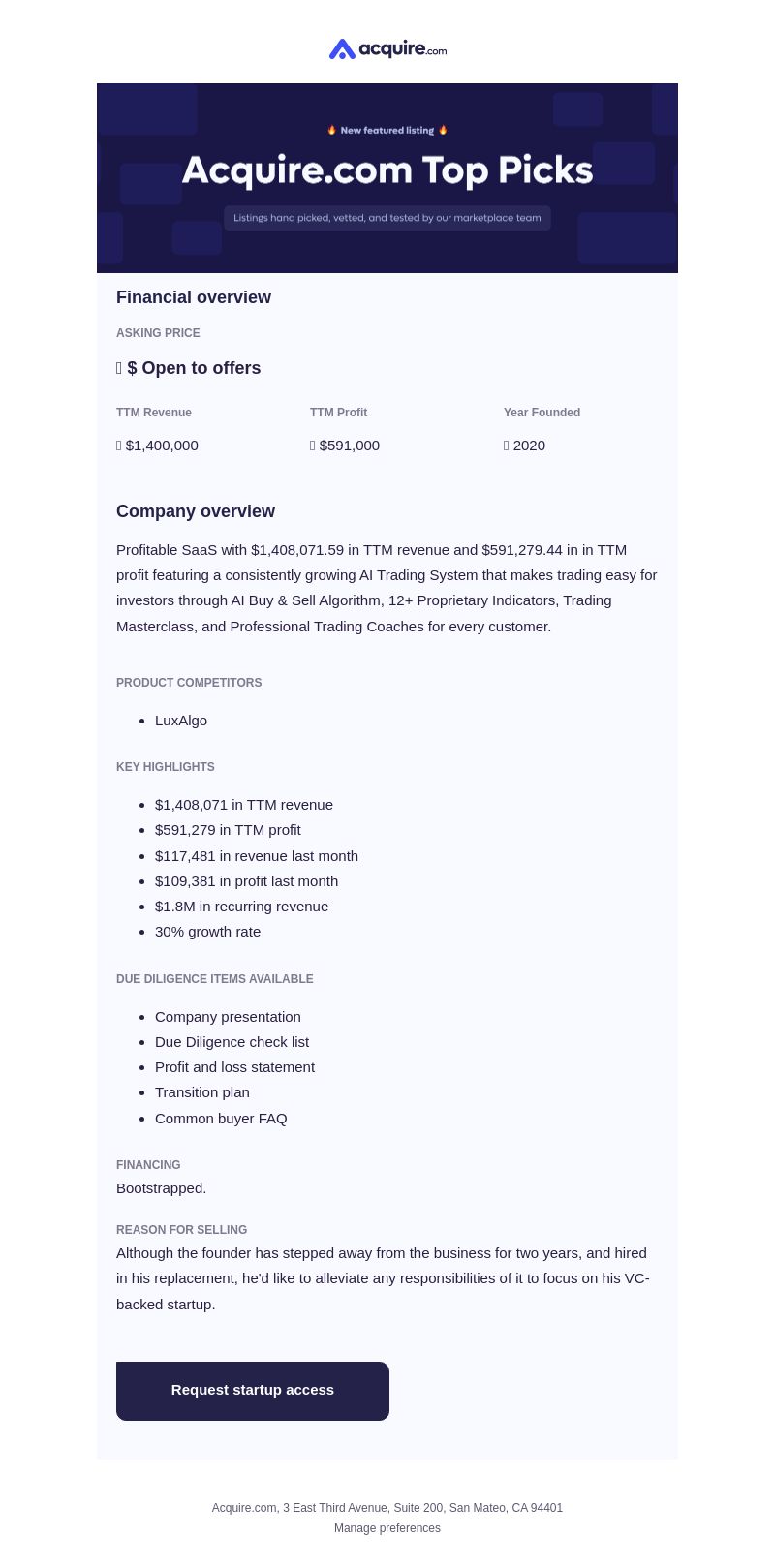This screenshot has height=1568, width=775.
Task: Click the Acquire.com logo at top
Action: click(x=387, y=48)
